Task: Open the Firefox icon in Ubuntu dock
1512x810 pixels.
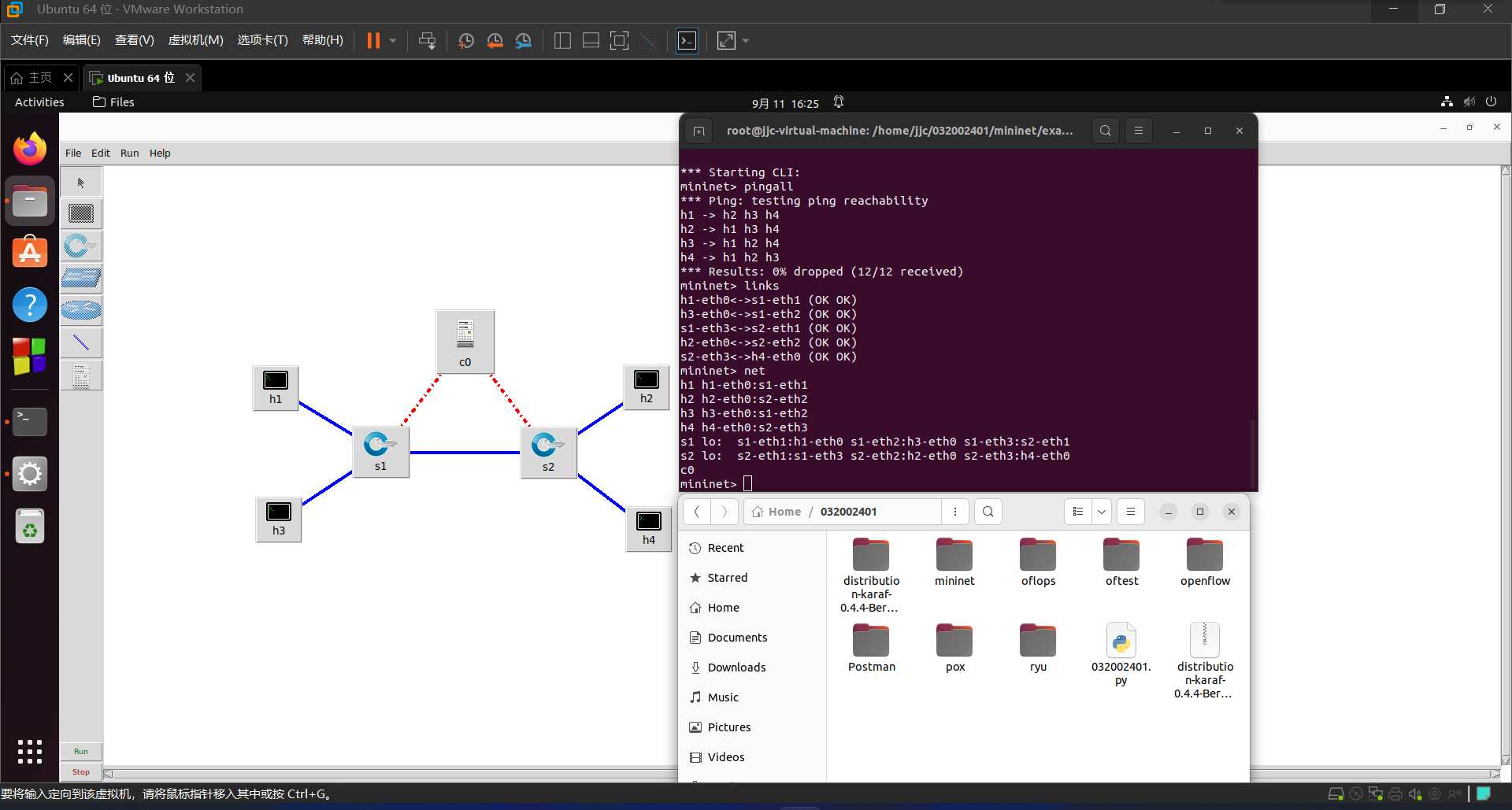Action: tap(30, 149)
